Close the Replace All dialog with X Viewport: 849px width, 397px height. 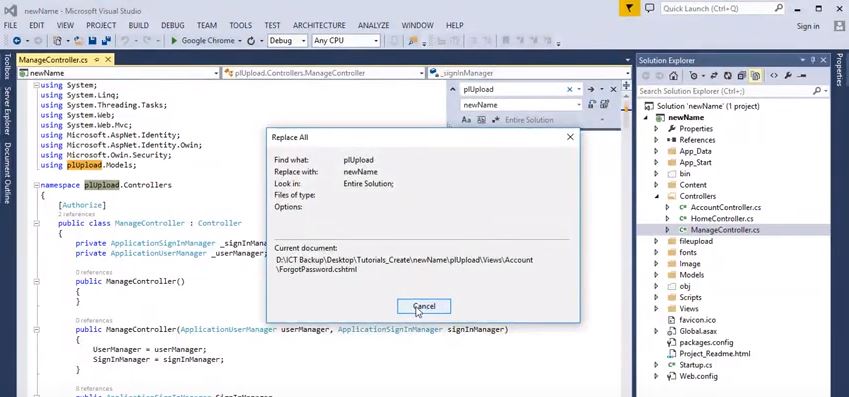pyautogui.click(x=570, y=137)
